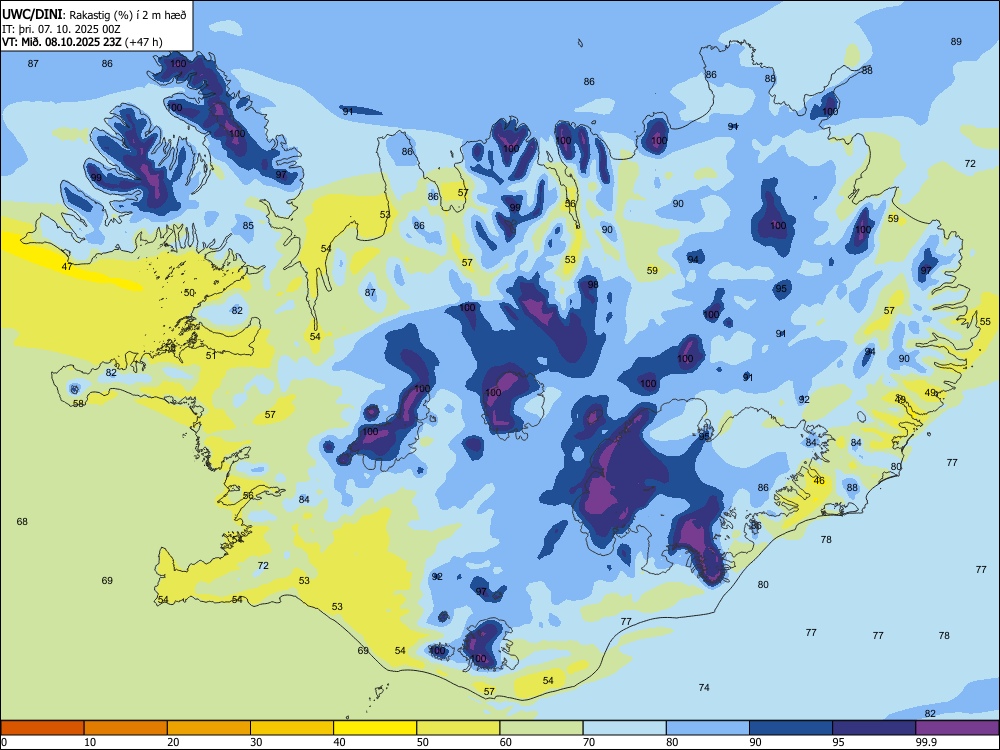1000x750 pixels.
Task: Click the '10' legend scale label
Action: (x=90, y=742)
